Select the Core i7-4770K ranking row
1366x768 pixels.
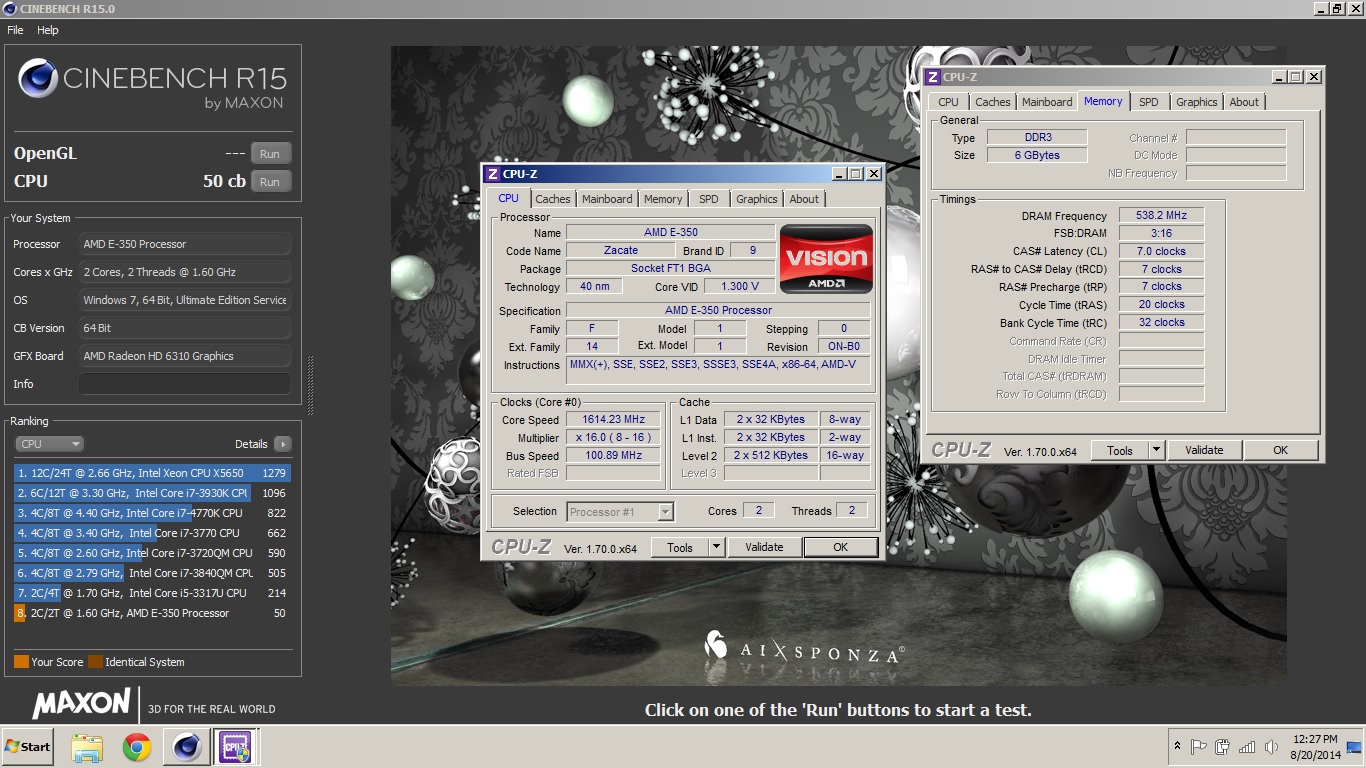pos(152,513)
